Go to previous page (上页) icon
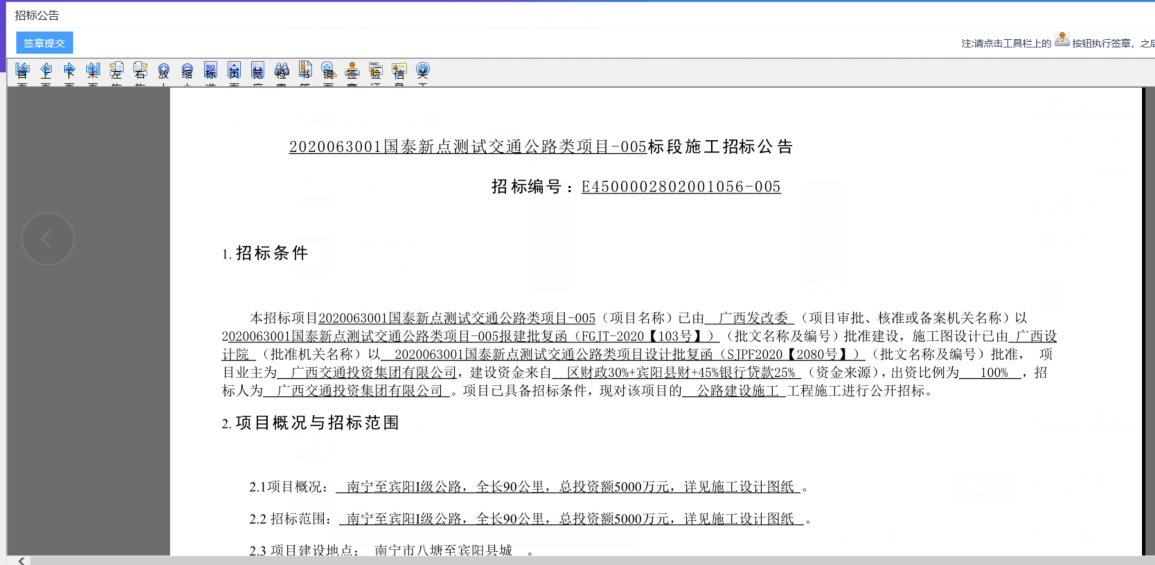Screen dimensions: 1155x565 click(46, 72)
